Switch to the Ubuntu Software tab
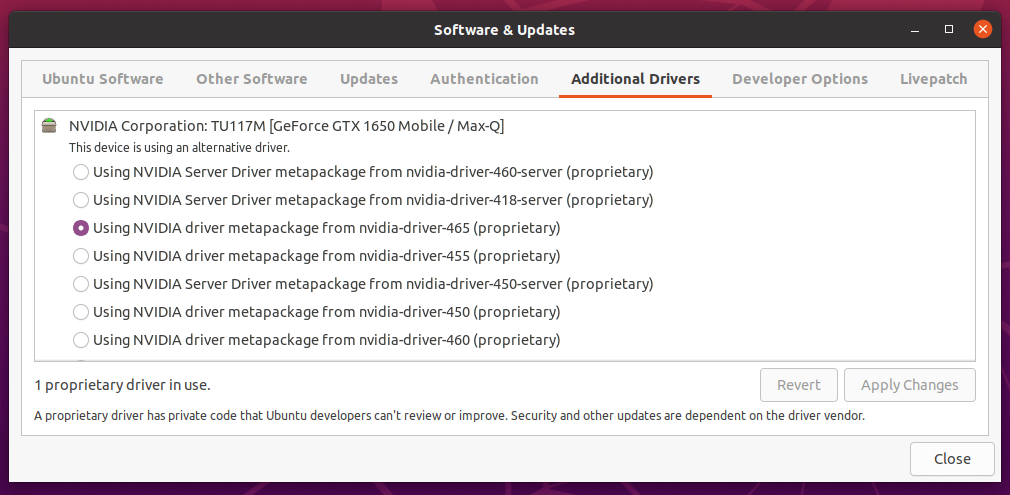The width and height of the screenshot is (1010, 495). click(102, 79)
